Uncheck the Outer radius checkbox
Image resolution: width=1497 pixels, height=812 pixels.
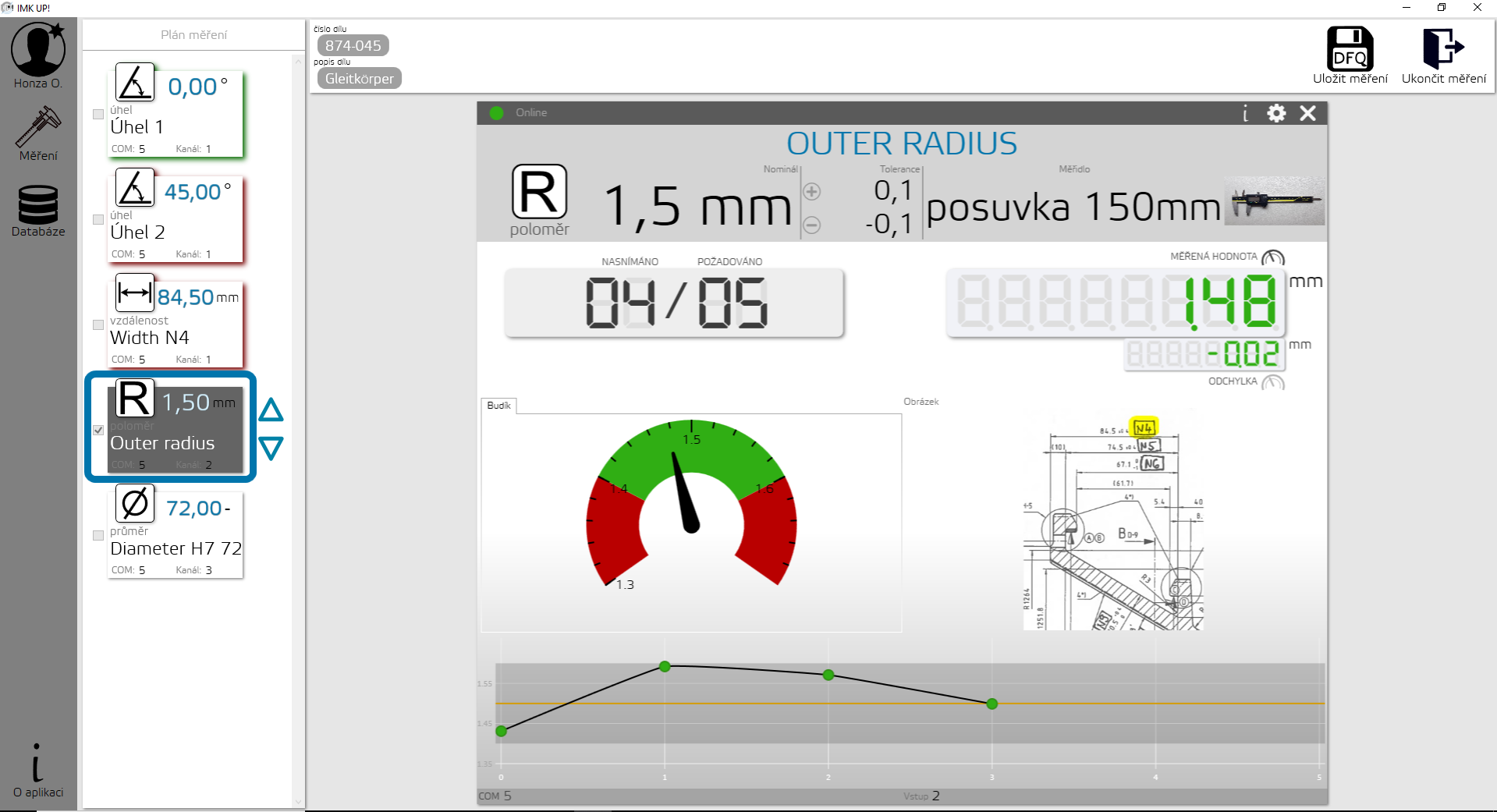(x=98, y=430)
